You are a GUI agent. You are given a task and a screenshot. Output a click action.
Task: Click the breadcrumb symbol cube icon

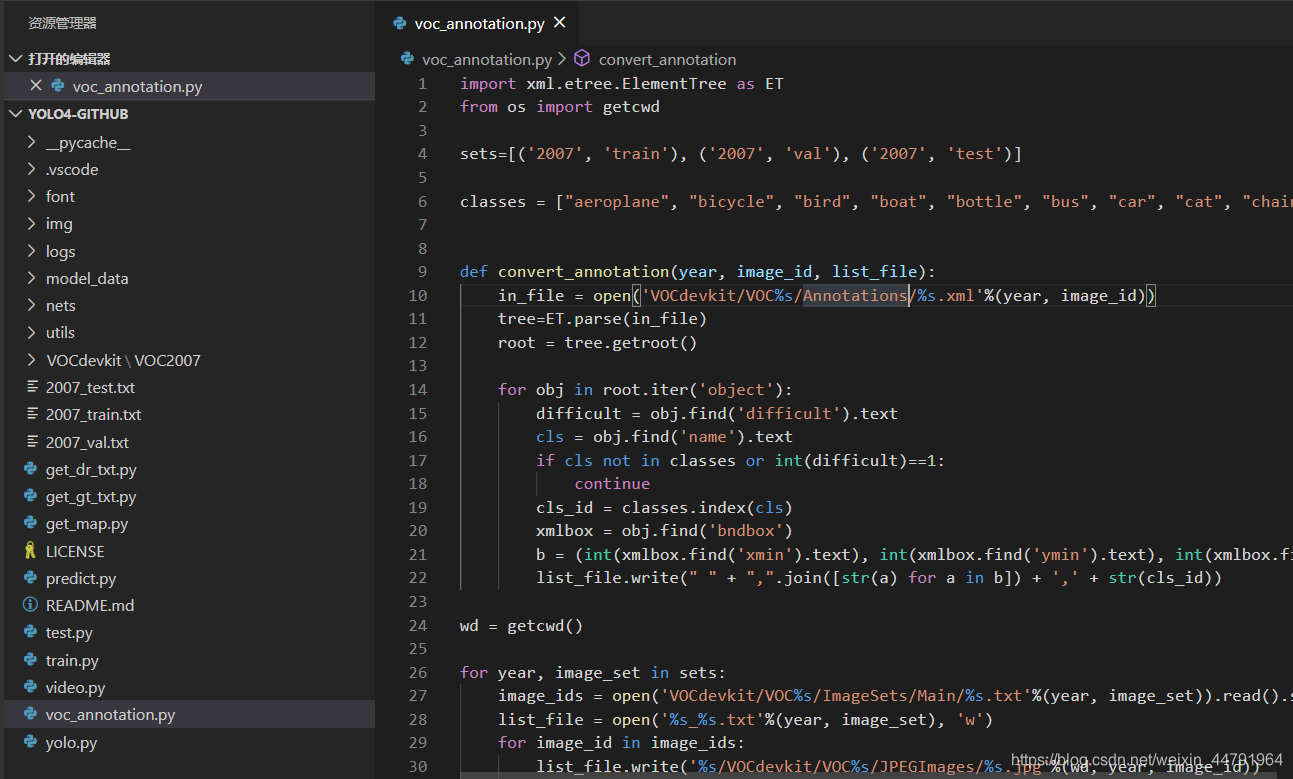[x=582, y=59]
